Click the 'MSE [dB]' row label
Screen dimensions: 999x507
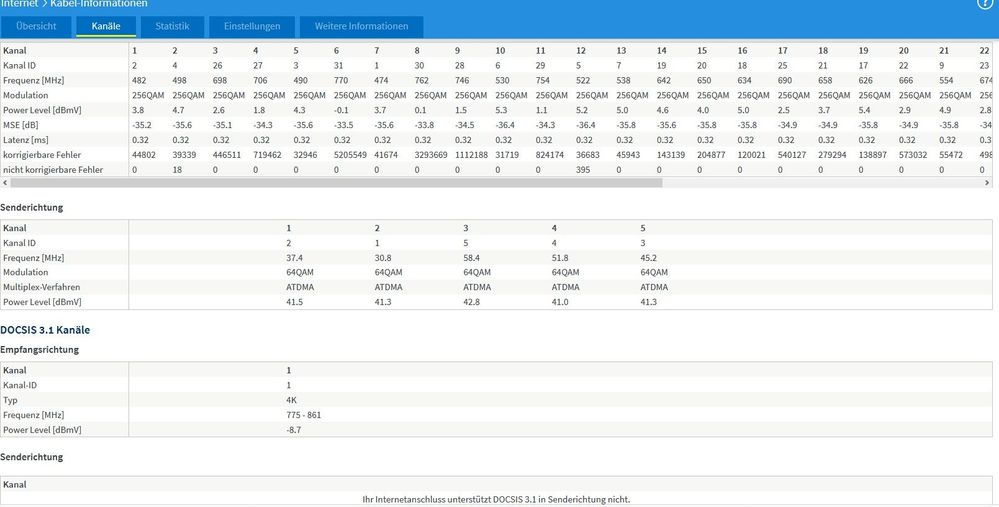coord(20,125)
